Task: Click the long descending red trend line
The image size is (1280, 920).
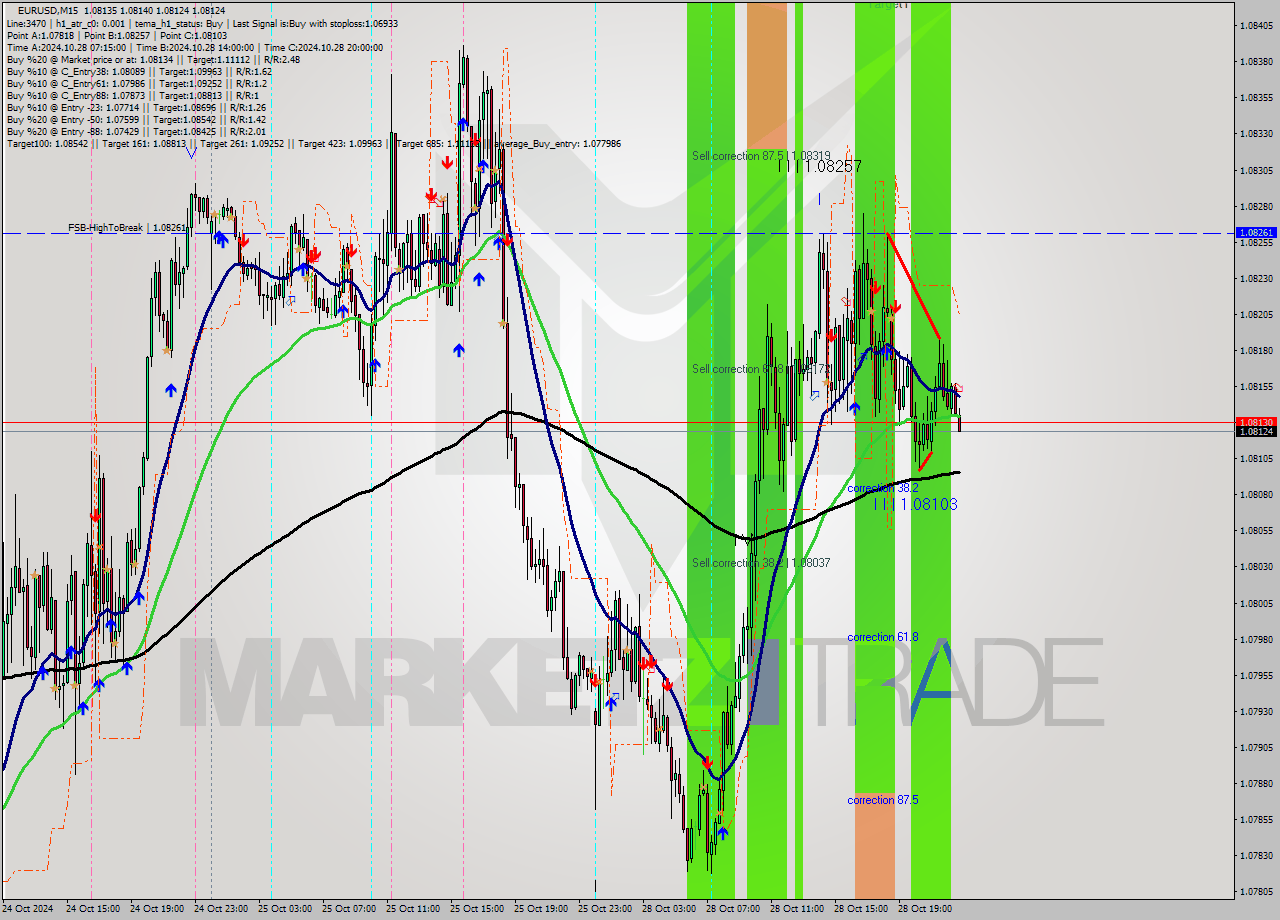Action: [912, 285]
